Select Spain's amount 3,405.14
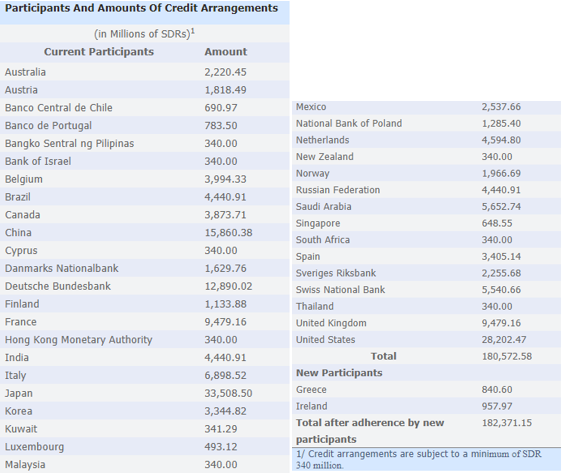 coord(501,257)
